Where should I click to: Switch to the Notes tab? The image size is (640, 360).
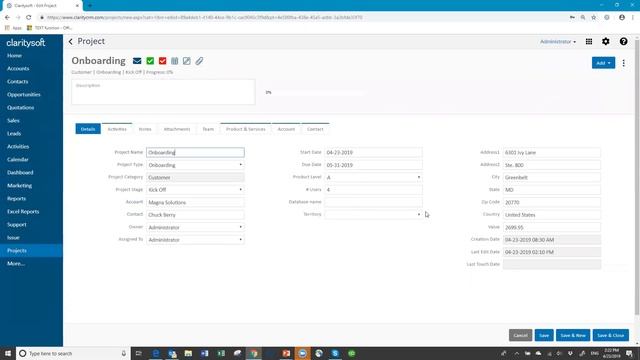(145, 129)
